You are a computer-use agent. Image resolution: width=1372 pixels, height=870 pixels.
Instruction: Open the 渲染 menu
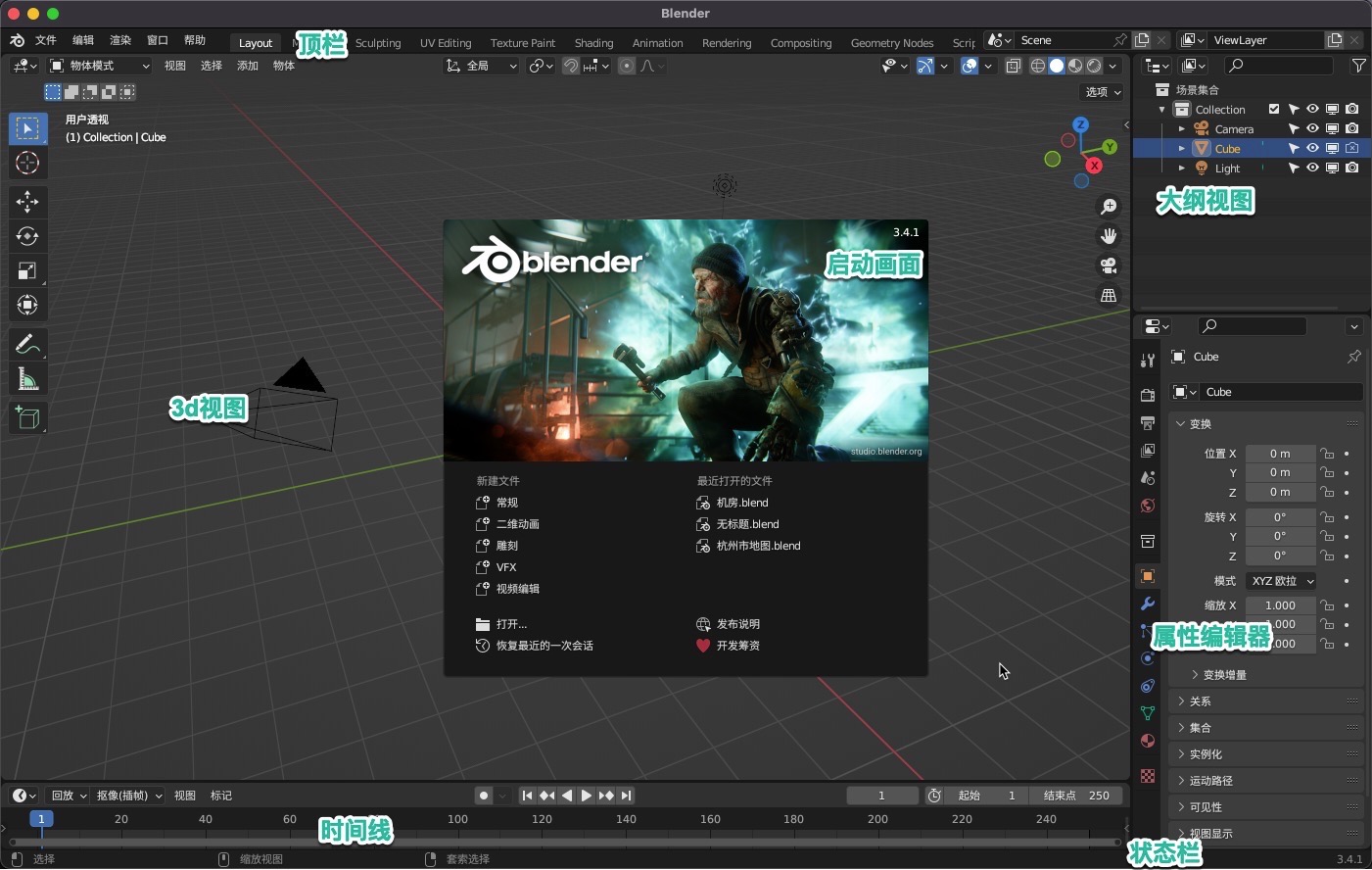tap(120, 40)
